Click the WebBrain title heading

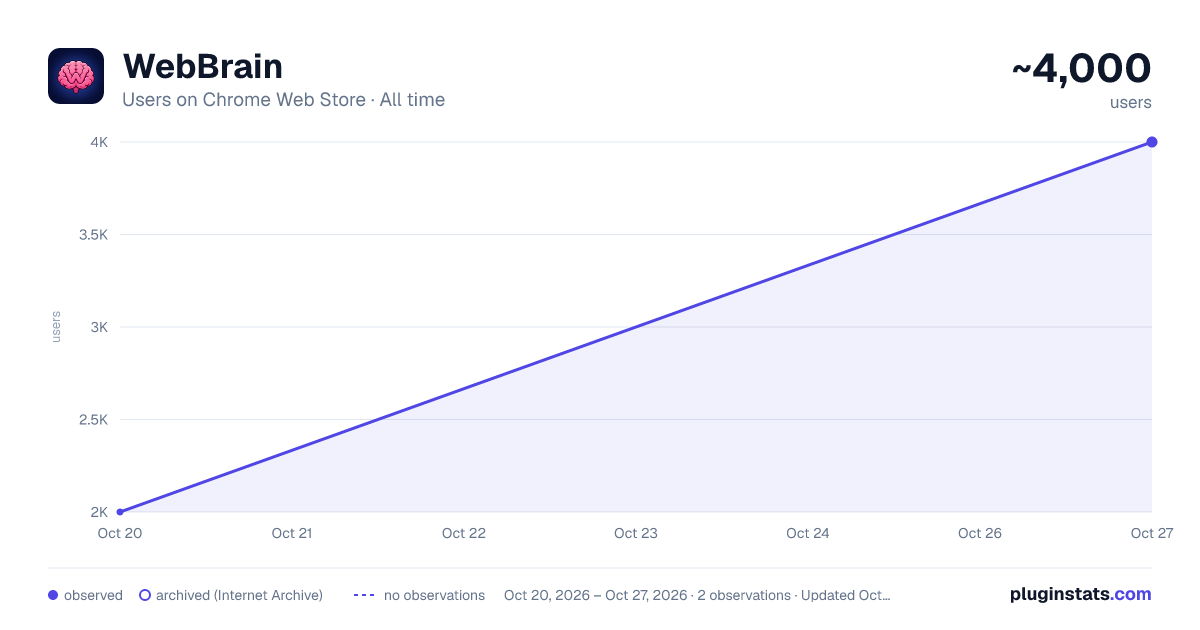(x=202, y=66)
